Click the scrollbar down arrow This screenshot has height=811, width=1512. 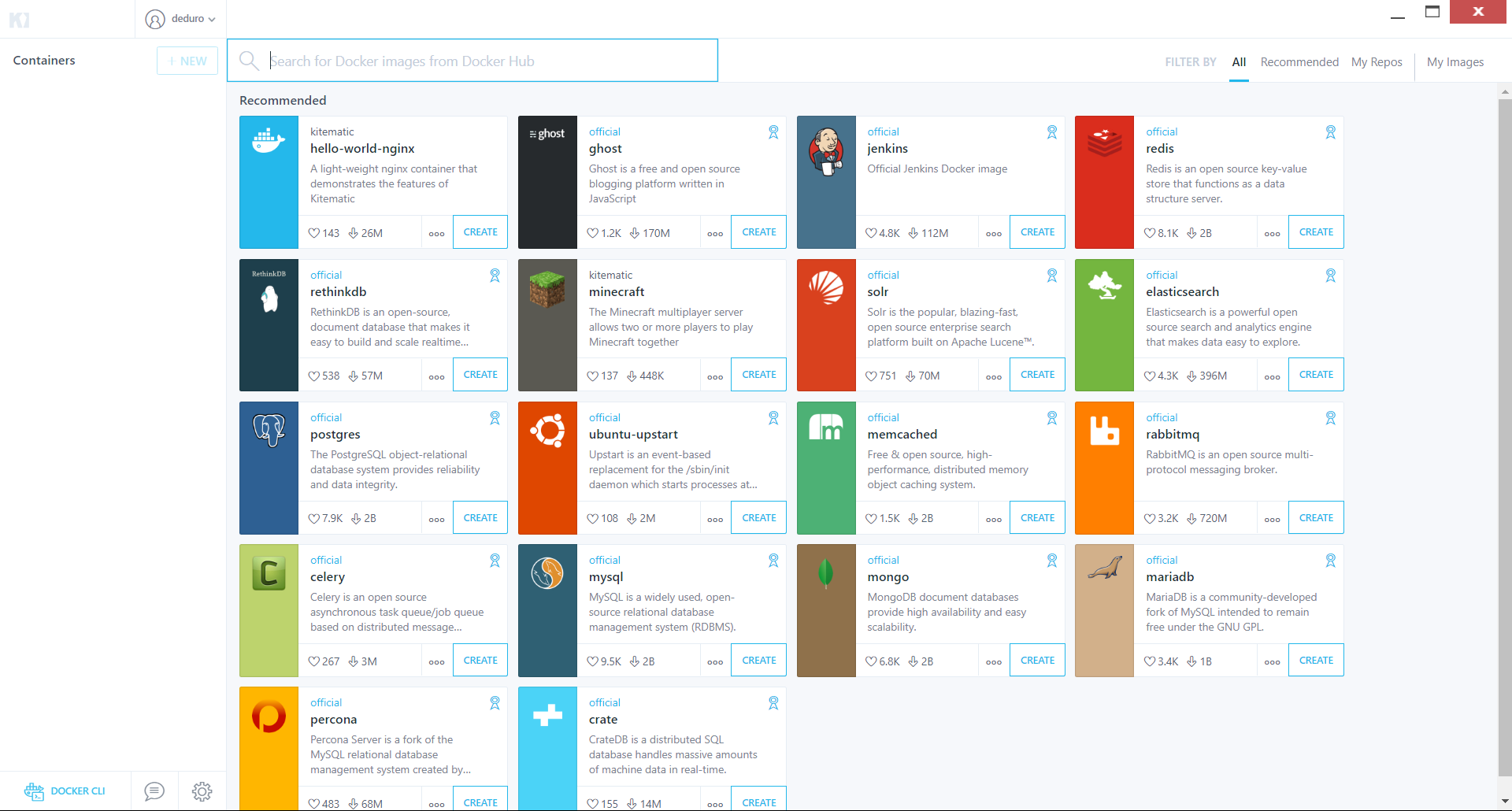tap(1505, 802)
